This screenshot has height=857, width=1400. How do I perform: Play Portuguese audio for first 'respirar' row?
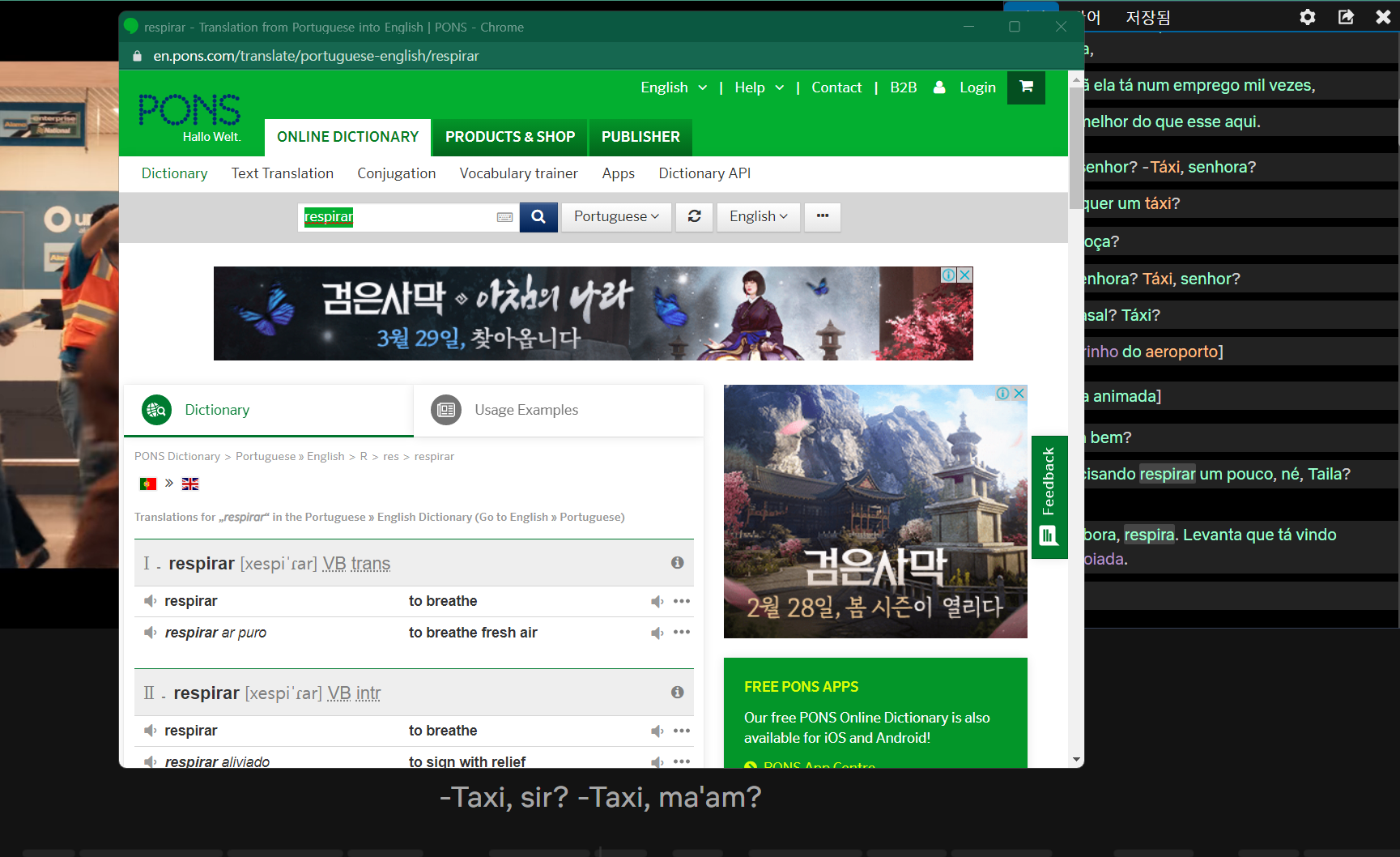150,601
